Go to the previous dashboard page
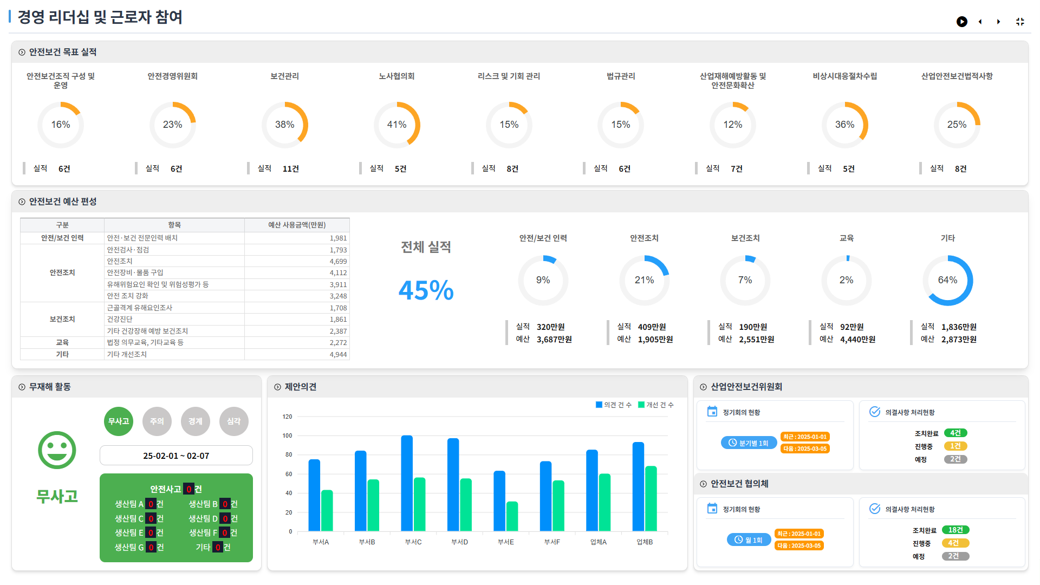1040x585 pixels. coord(980,22)
